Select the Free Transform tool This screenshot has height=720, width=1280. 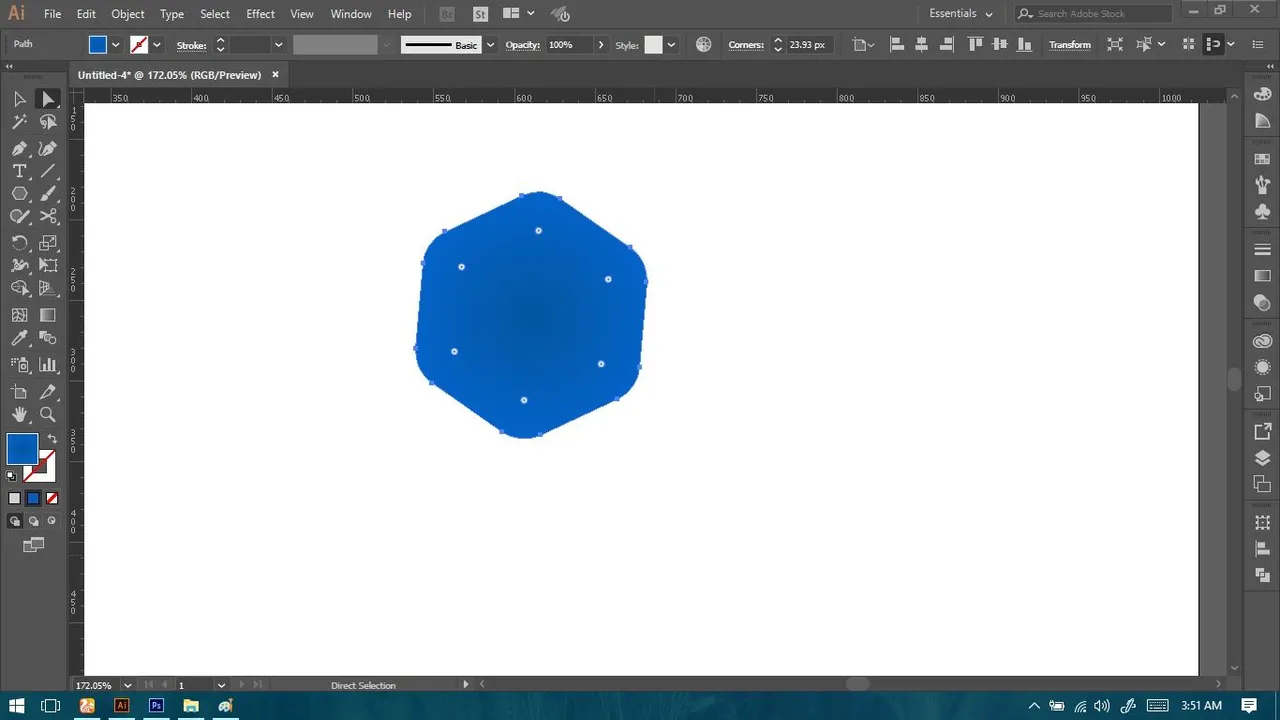point(48,265)
